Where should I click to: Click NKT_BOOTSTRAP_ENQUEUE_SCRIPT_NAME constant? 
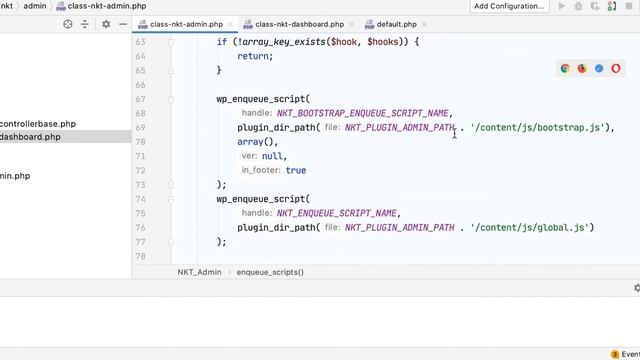pos(362,113)
